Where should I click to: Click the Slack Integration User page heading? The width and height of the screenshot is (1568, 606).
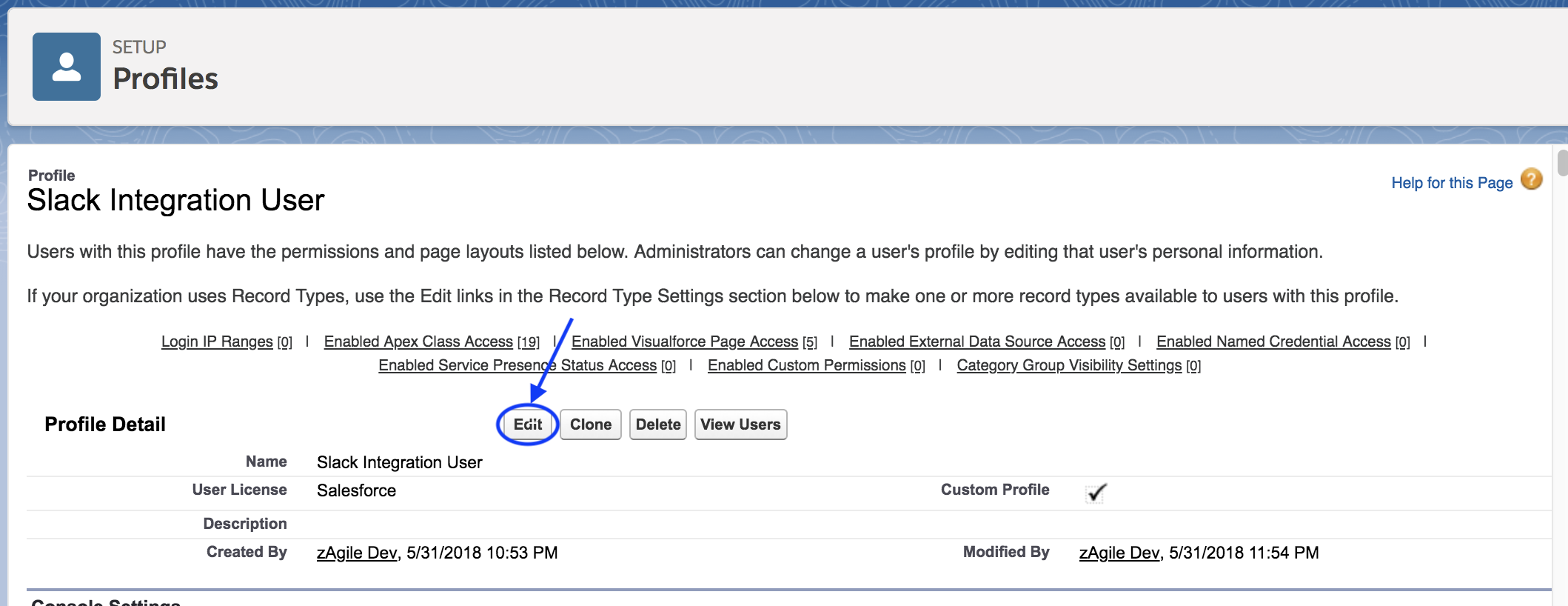[x=175, y=201]
